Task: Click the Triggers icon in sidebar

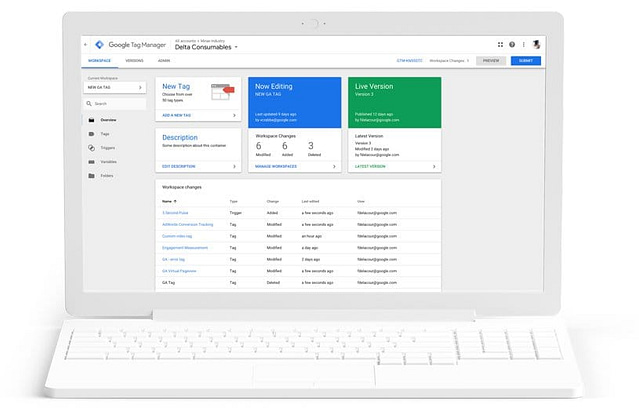Action: 91,148
